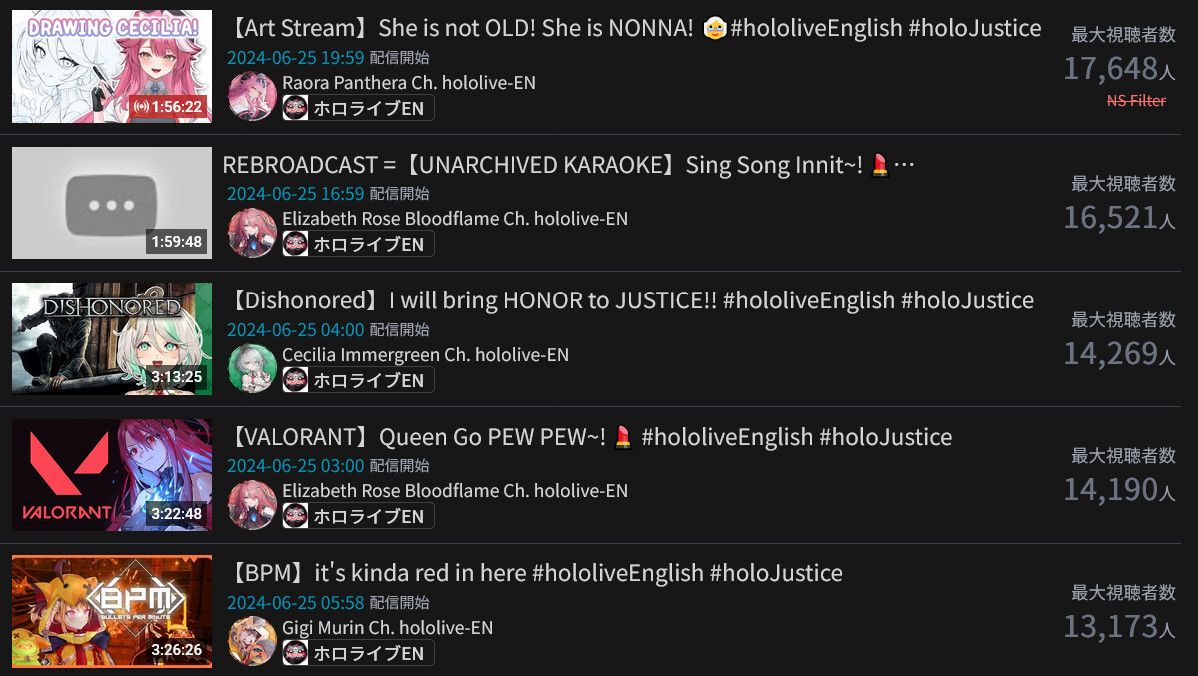Open the BPM stream thumbnail
Viewport: 1198px width, 676px height.
(x=112, y=611)
